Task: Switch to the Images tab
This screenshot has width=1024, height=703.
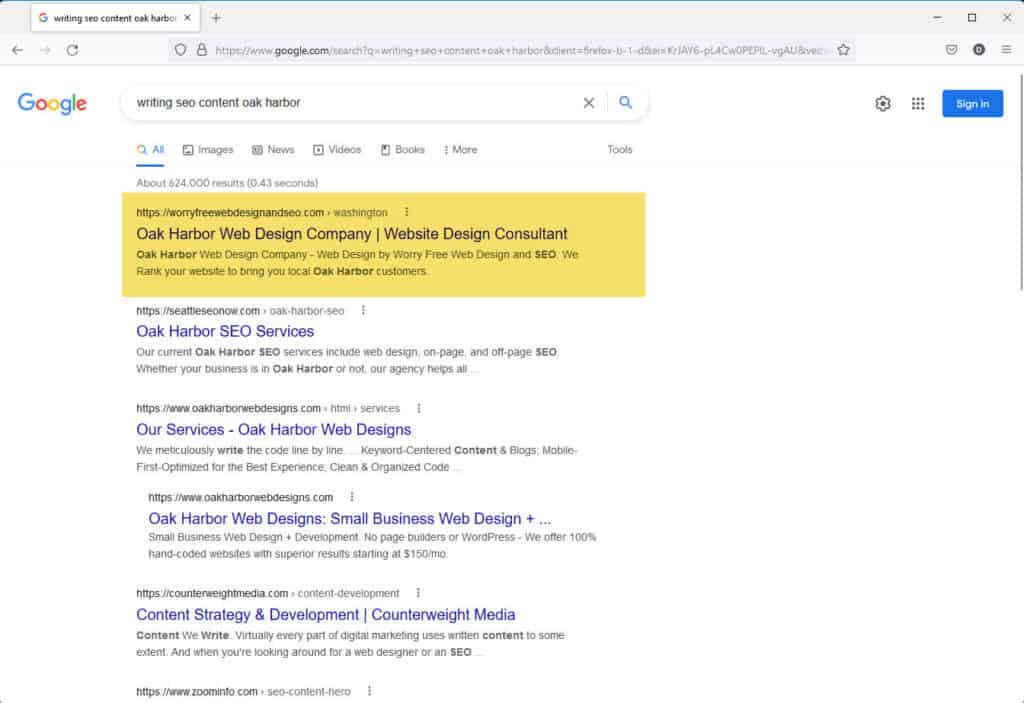Action: click(x=208, y=150)
